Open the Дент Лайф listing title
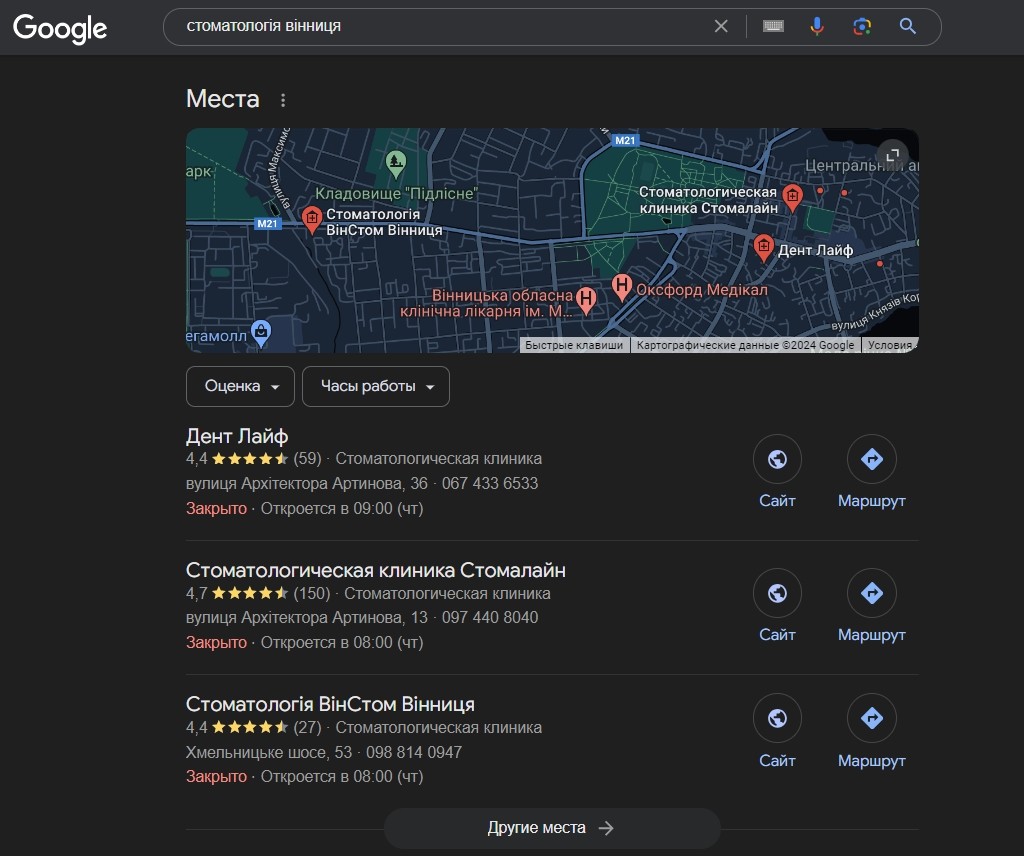Screen dimensions: 1024x856 pyautogui.click(x=237, y=436)
